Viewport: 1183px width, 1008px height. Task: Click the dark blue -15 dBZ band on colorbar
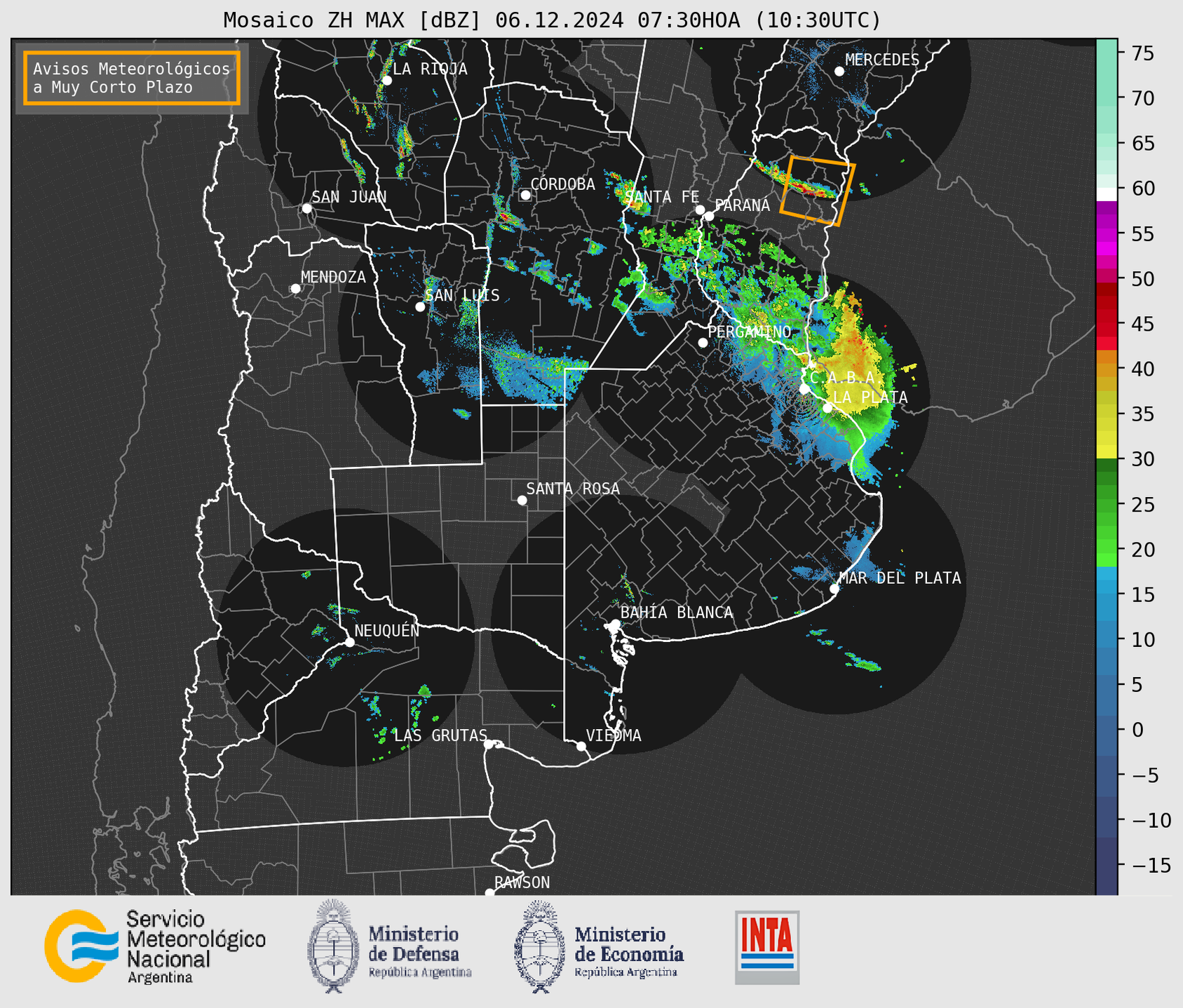(1107, 865)
